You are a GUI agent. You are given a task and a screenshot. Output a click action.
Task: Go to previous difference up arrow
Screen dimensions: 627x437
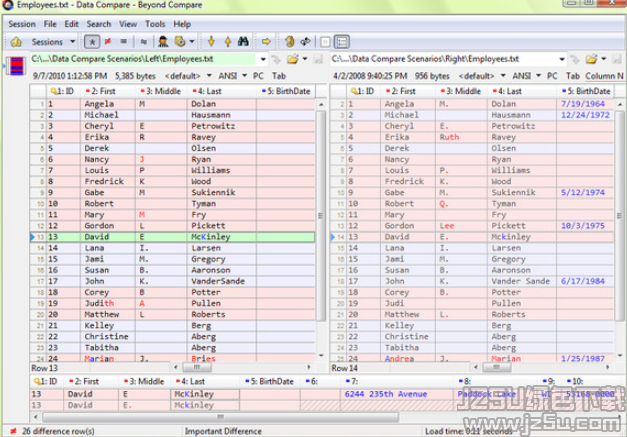pyautogui.click(x=228, y=41)
